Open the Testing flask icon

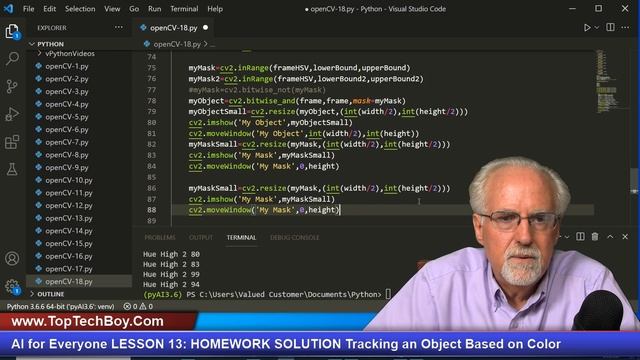12,169
